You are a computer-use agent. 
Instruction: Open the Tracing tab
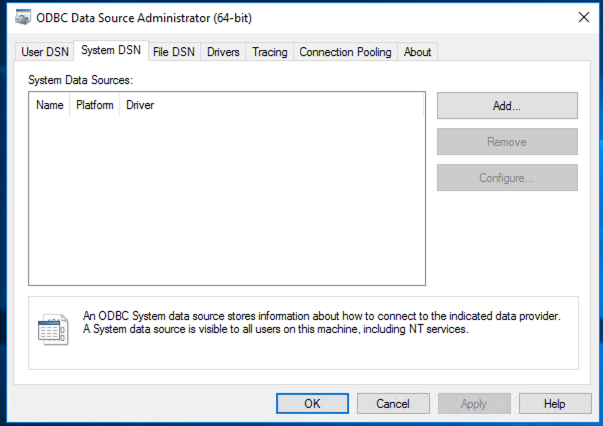pyautogui.click(x=269, y=52)
